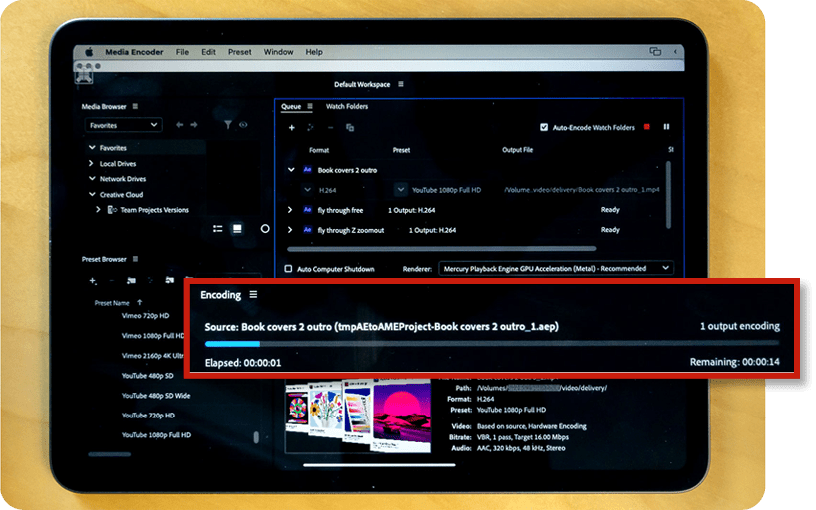Enable Auto Computer Shutdown checkbox

[x=288, y=269]
